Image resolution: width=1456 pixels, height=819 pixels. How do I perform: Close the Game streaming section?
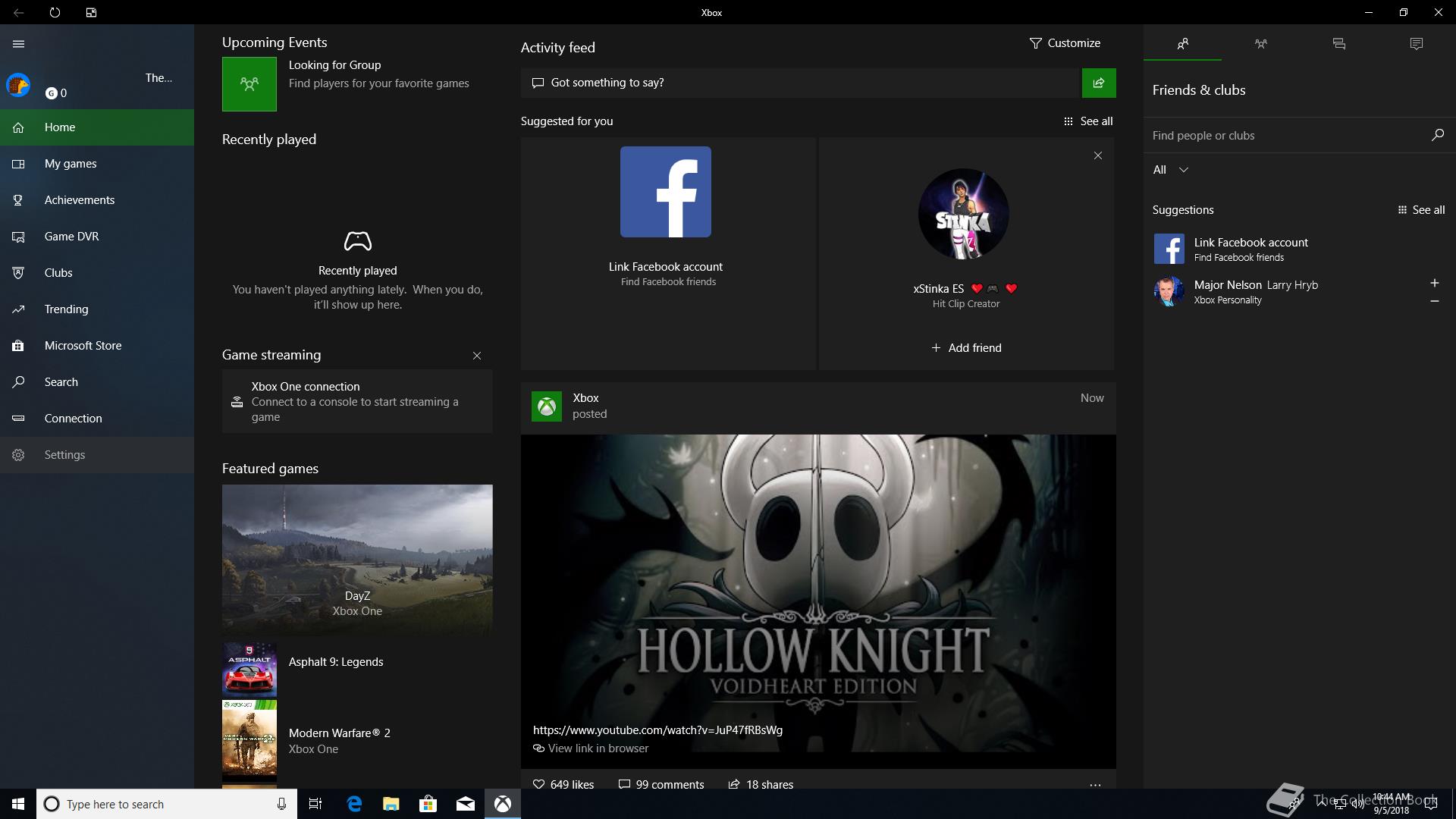pyautogui.click(x=477, y=356)
